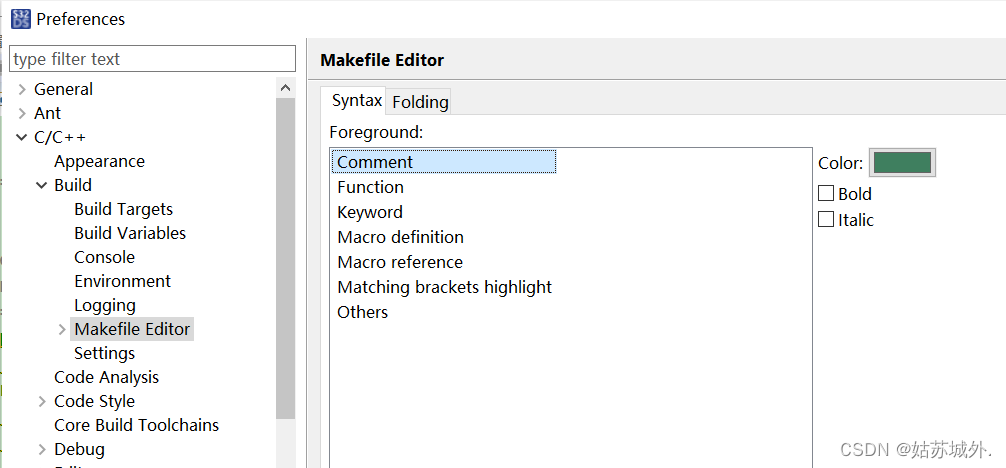Expand the Ant tree node
Screen dimensions: 1006x468
(22, 114)
